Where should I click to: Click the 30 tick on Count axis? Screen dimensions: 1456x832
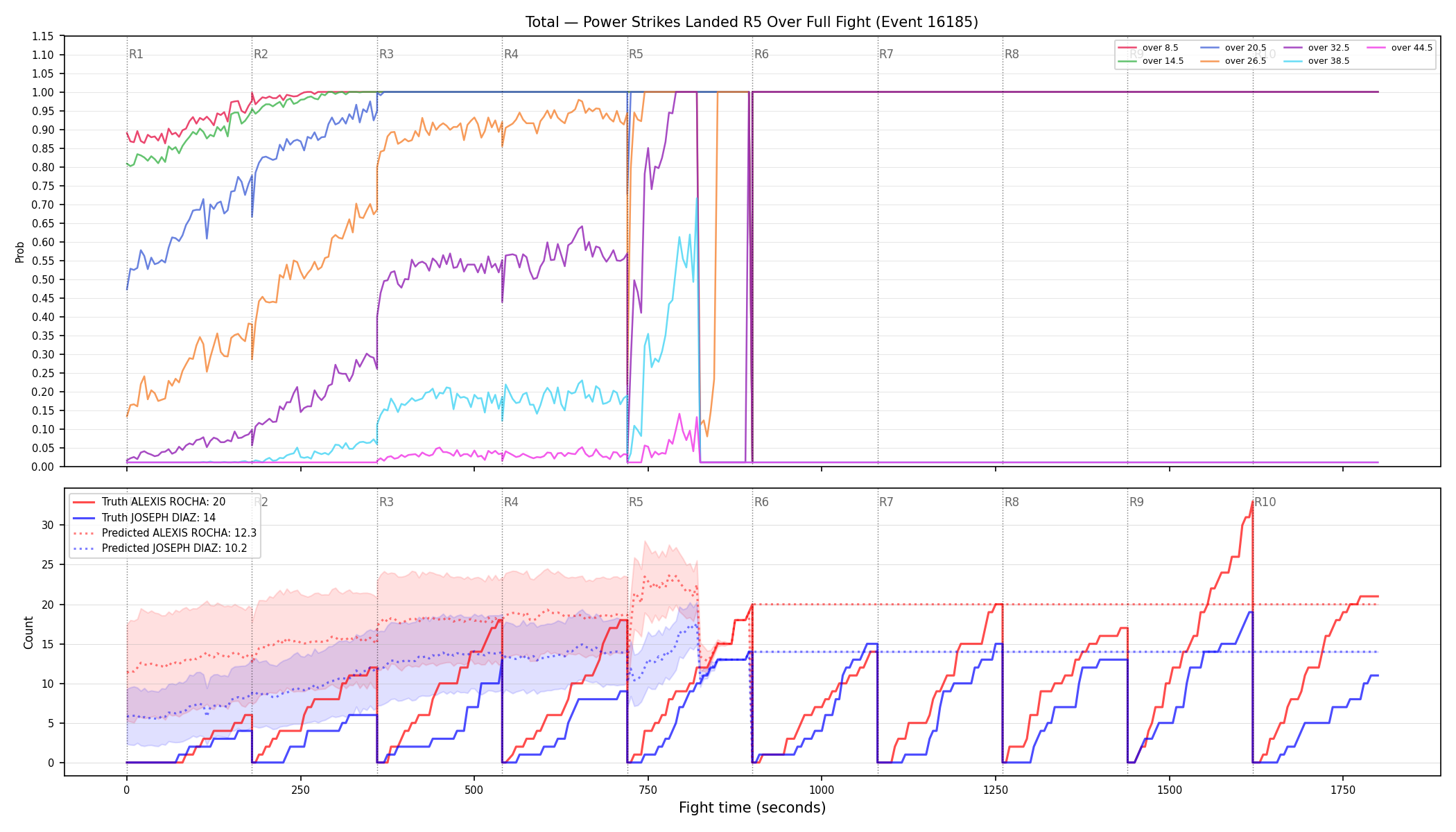tap(47, 525)
